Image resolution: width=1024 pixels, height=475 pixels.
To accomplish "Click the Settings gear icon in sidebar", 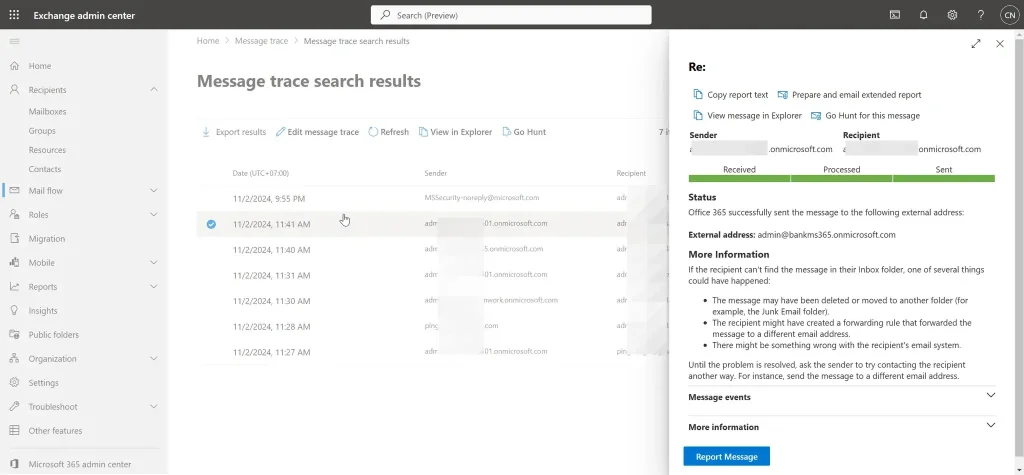I will pos(14,382).
